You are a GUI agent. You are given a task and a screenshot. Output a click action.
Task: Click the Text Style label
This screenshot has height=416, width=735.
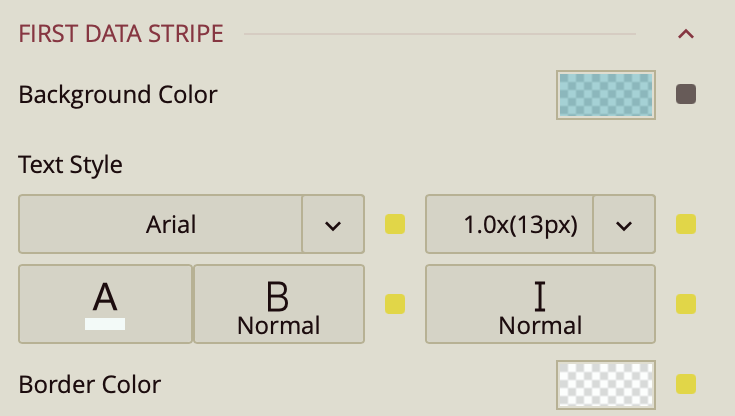pyautogui.click(x=71, y=164)
